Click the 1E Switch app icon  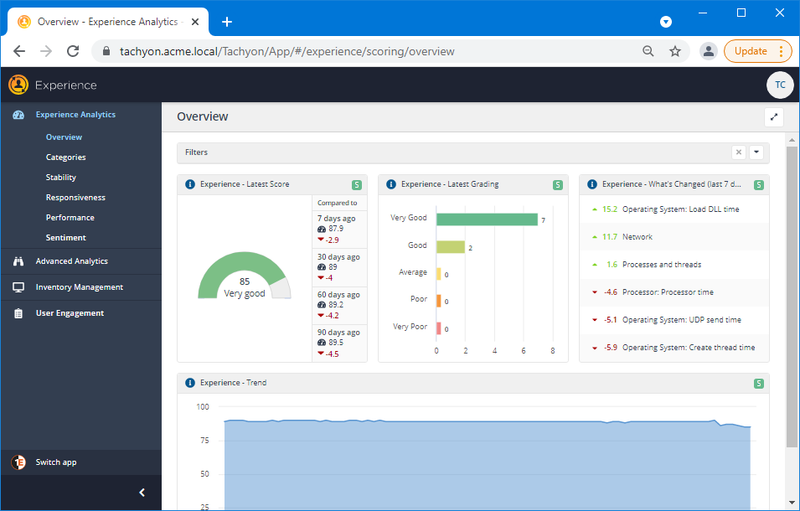coord(18,462)
